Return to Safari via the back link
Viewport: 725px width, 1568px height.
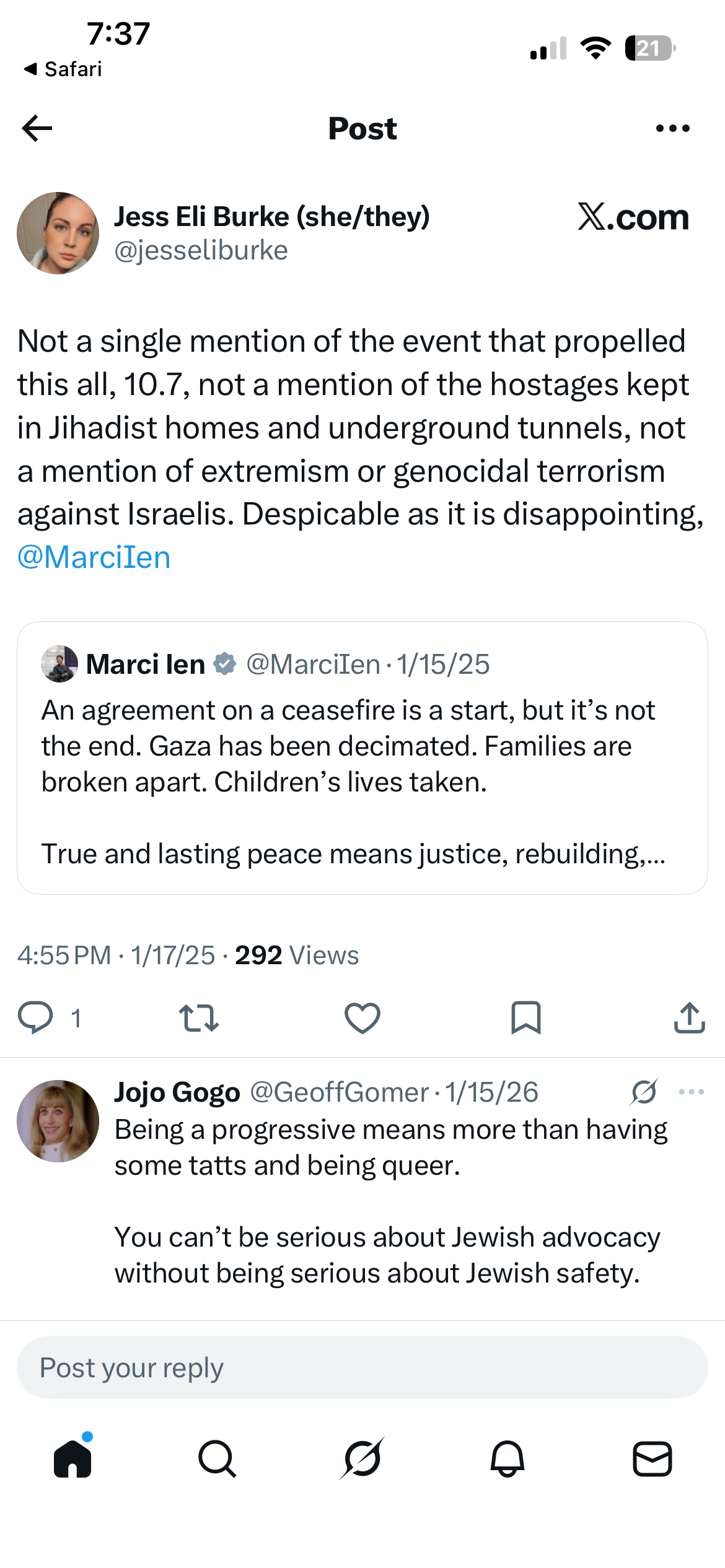coord(63,69)
